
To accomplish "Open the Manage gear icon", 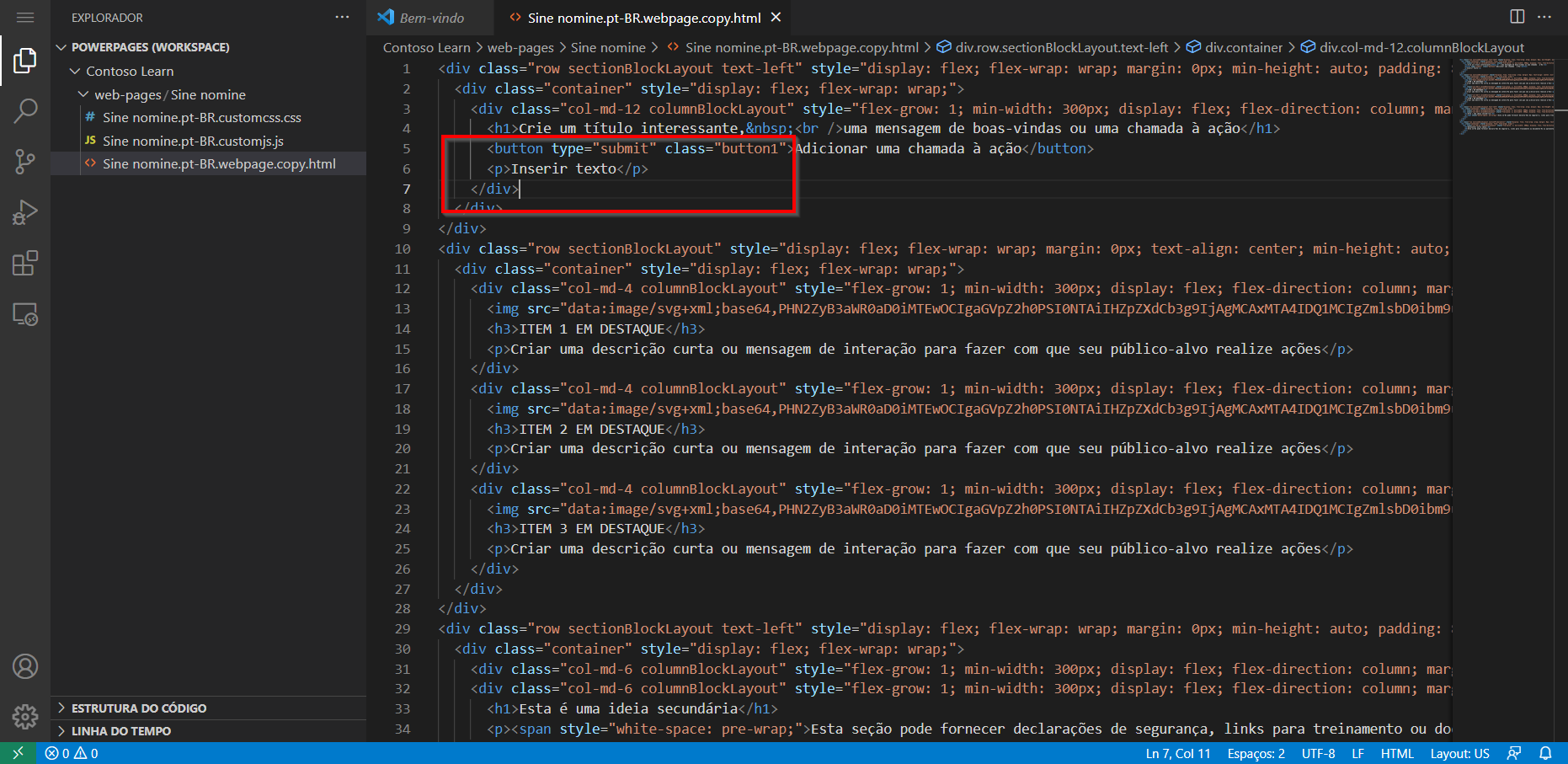I will (25, 717).
